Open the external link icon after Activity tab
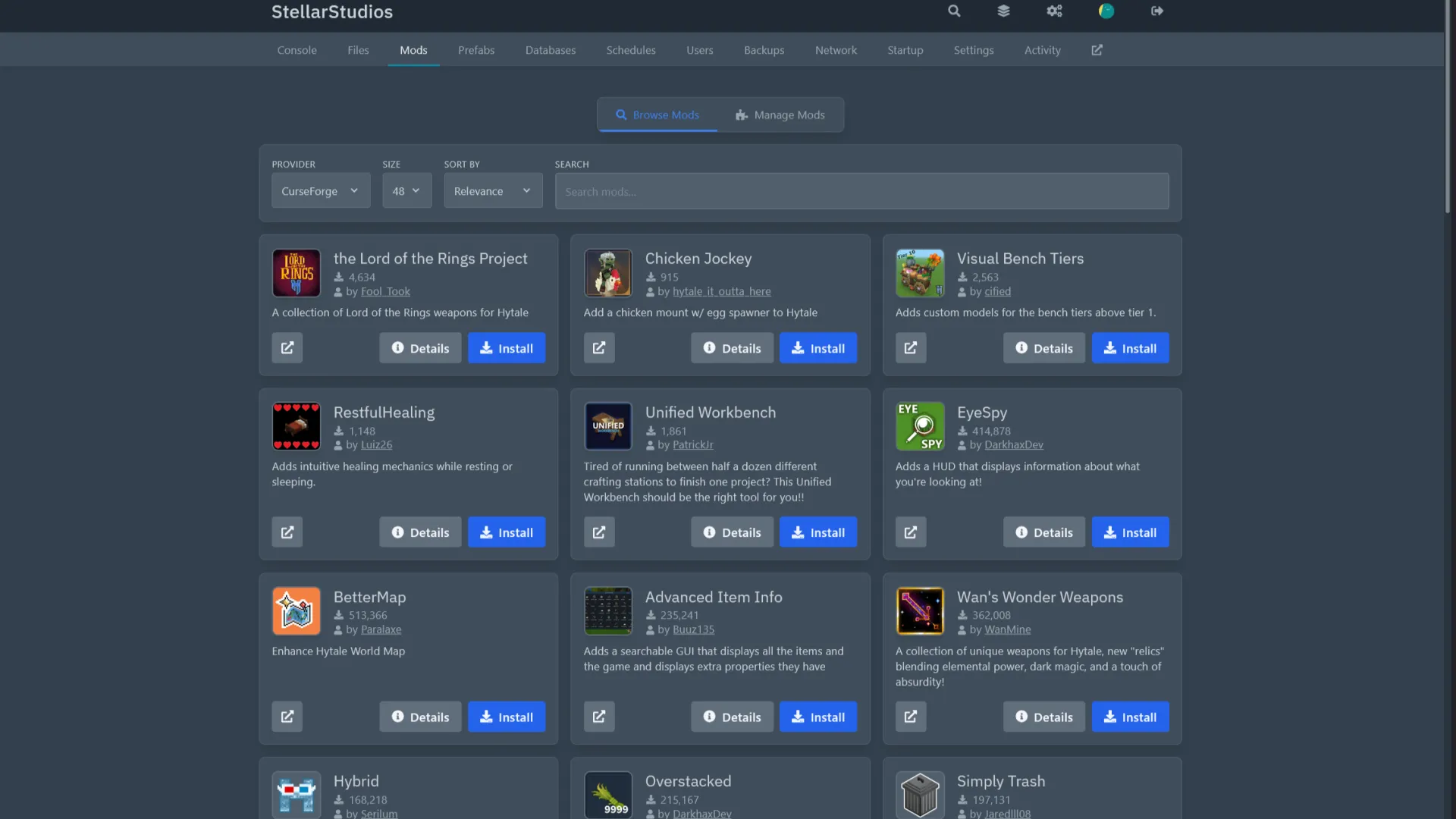1456x819 pixels. (x=1097, y=50)
